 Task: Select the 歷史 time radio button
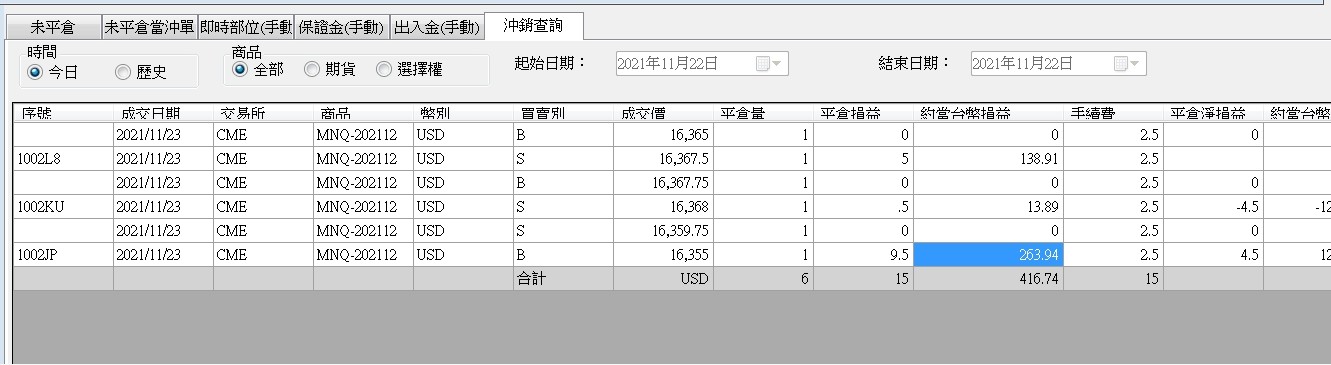coord(141,72)
